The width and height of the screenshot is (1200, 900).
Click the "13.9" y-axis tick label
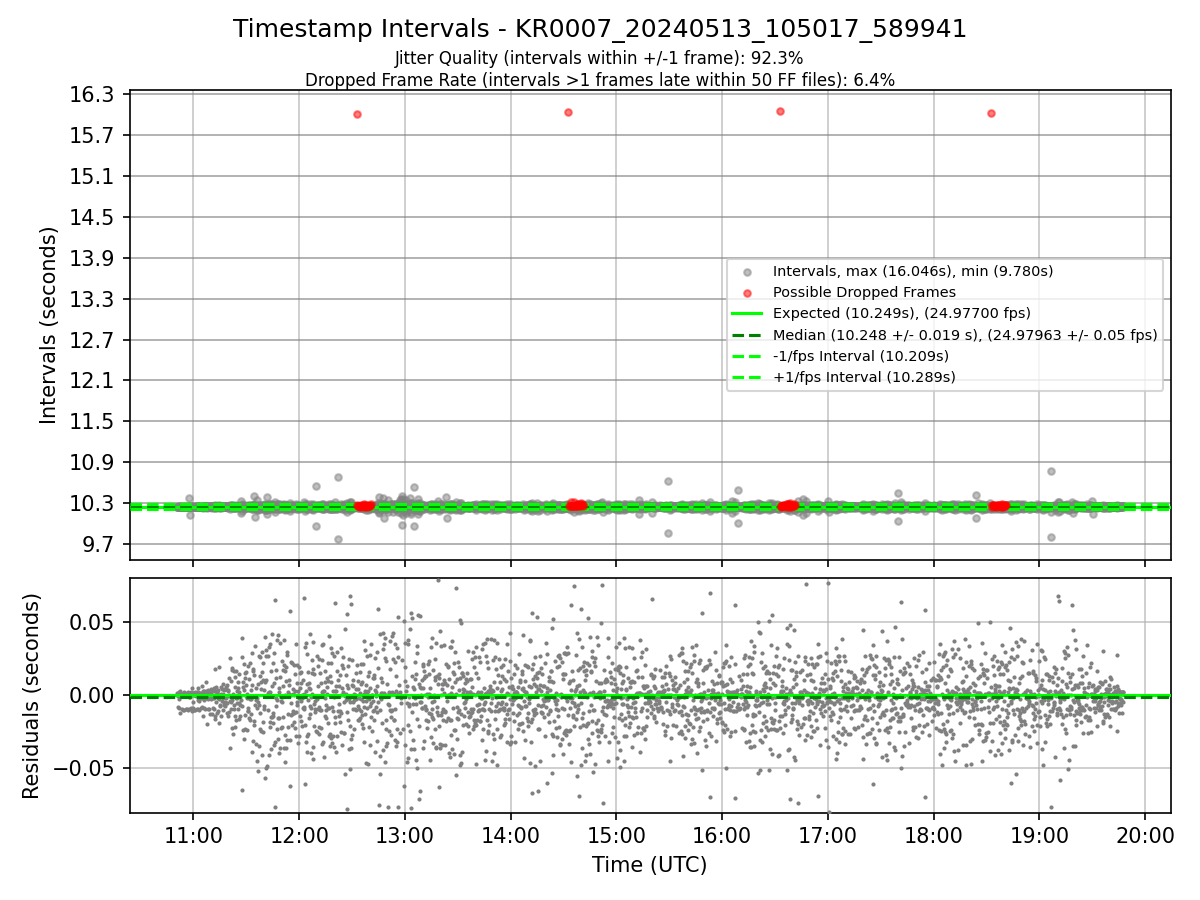click(94, 259)
